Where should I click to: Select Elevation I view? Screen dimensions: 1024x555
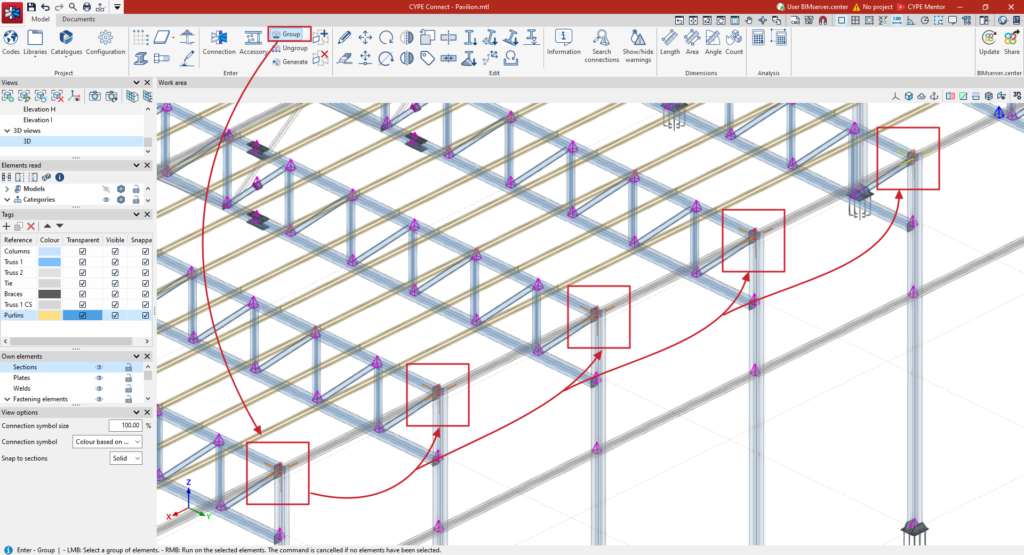click(x=72, y=120)
